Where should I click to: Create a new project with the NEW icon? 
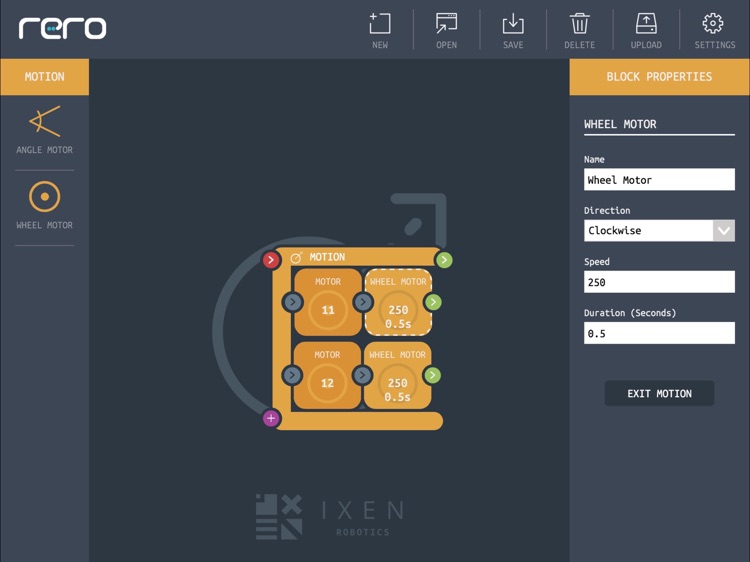click(x=380, y=29)
